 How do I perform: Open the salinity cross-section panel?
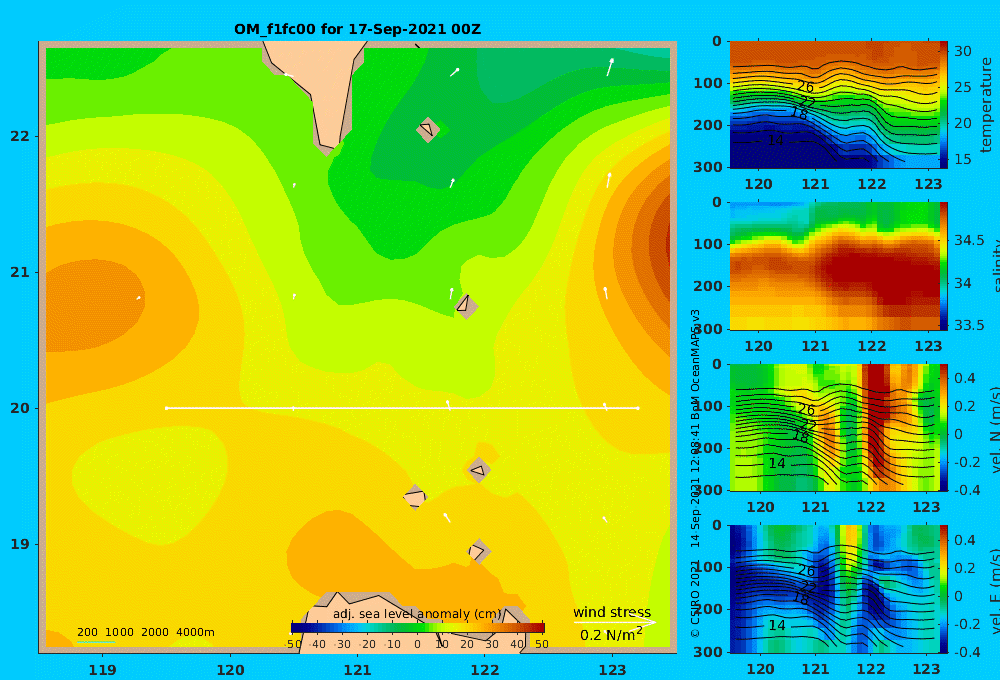click(x=835, y=266)
